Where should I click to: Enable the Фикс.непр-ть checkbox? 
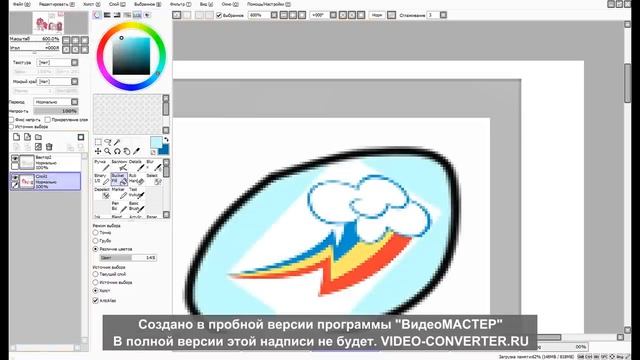(x=11, y=120)
